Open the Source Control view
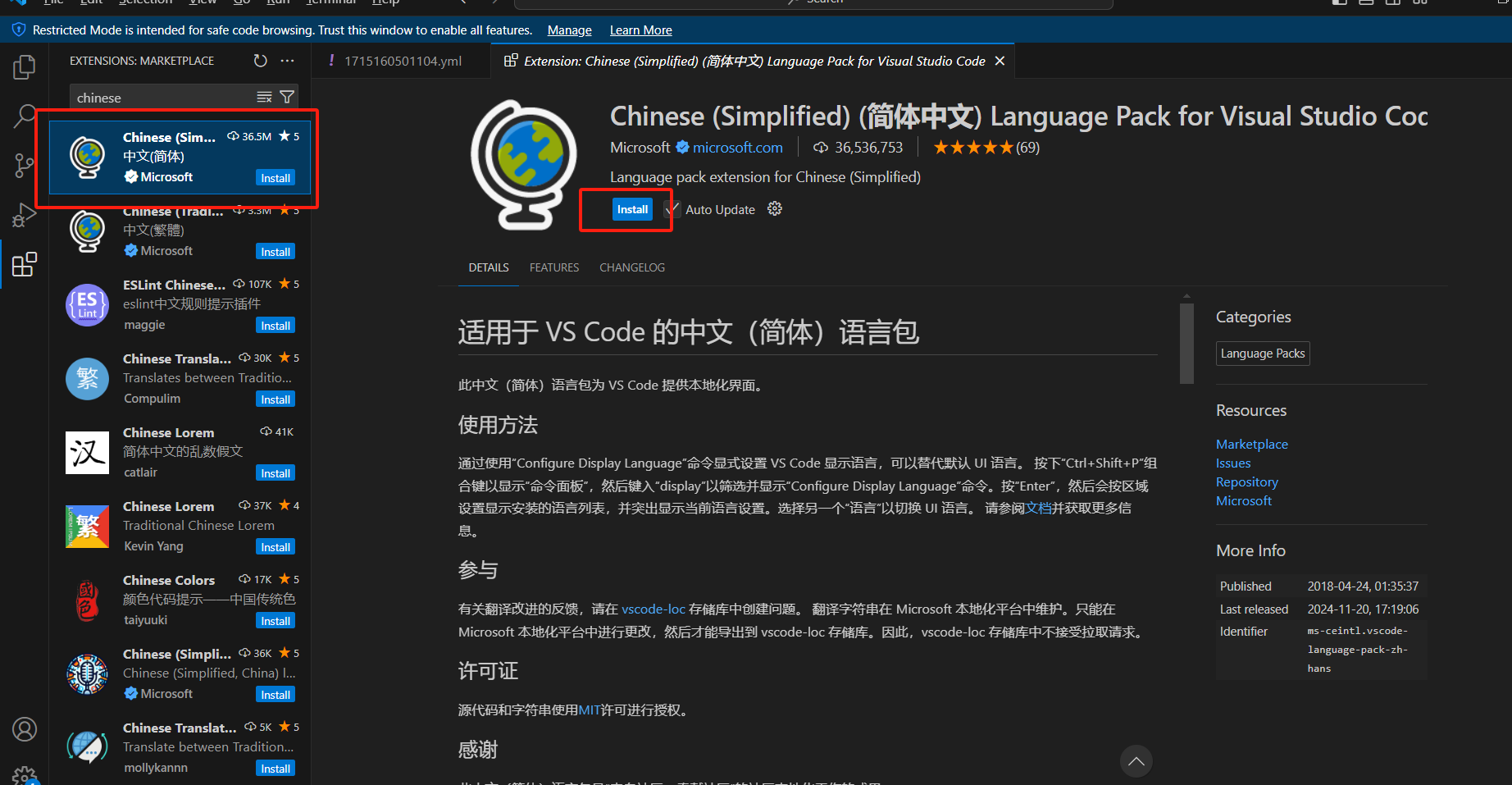 [x=25, y=166]
